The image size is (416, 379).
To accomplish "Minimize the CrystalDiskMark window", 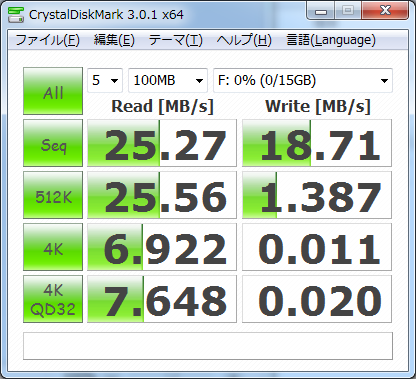I will coord(321,12).
